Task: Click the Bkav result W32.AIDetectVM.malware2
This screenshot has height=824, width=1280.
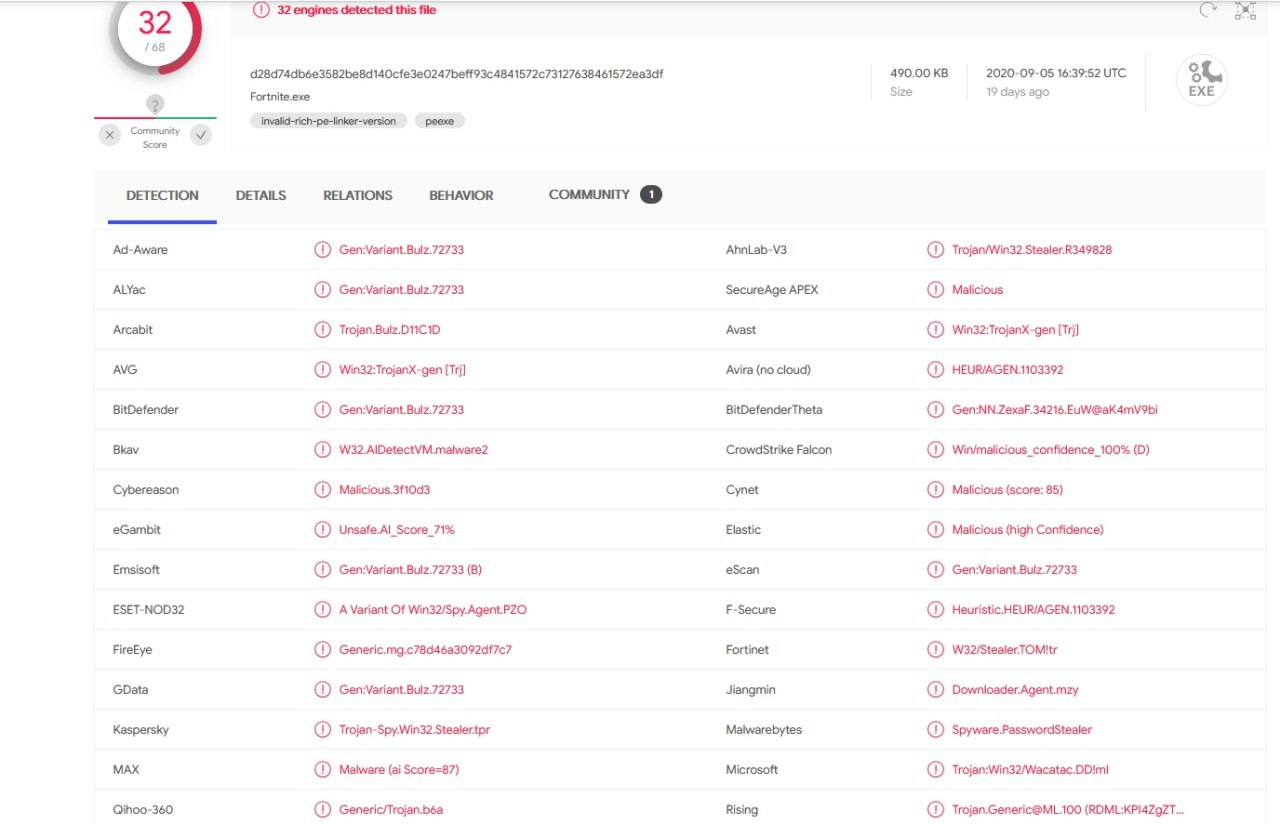Action: pyautogui.click(x=414, y=450)
